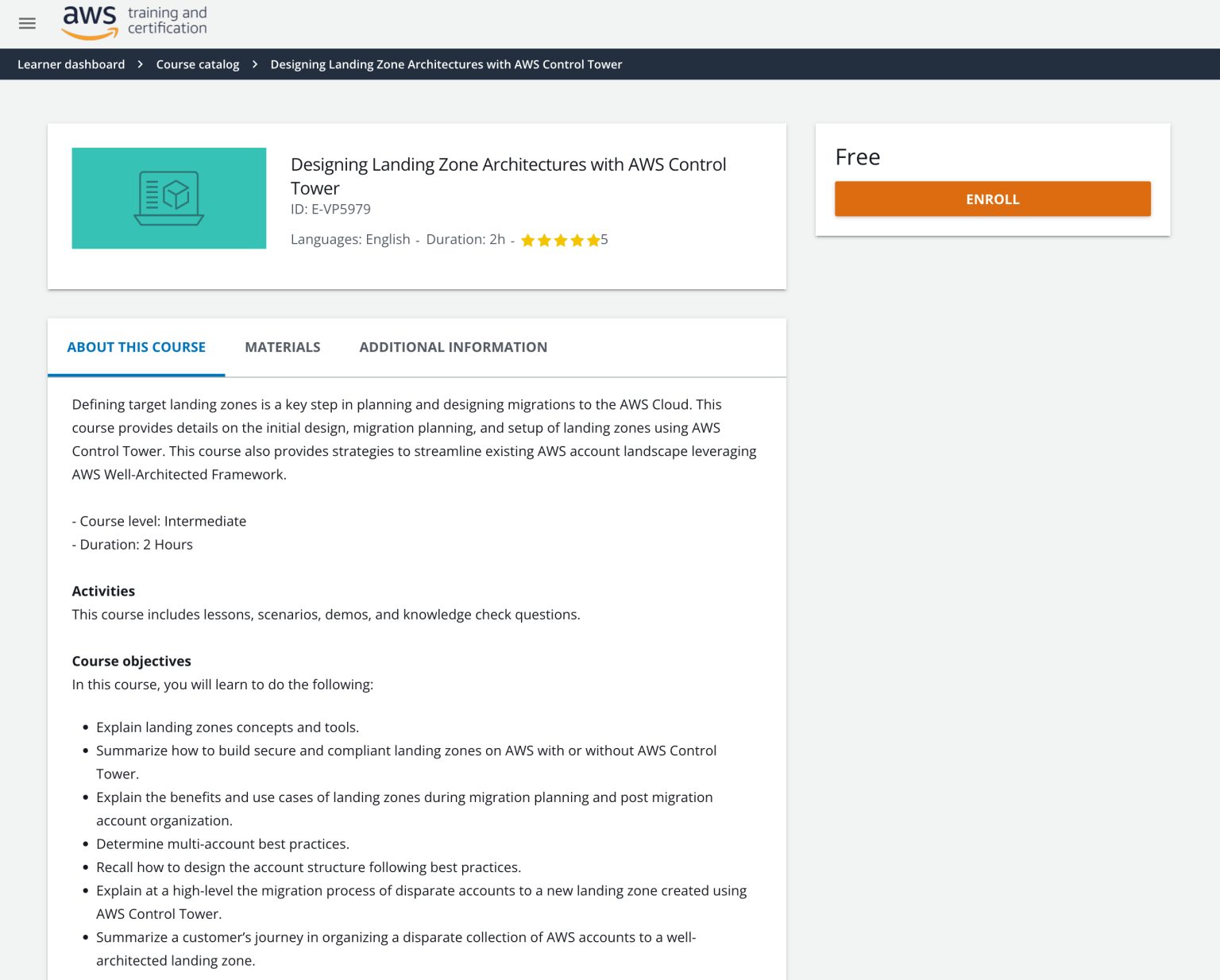Click the Free price label
This screenshot has width=1220, height=980.
point(857,157)
